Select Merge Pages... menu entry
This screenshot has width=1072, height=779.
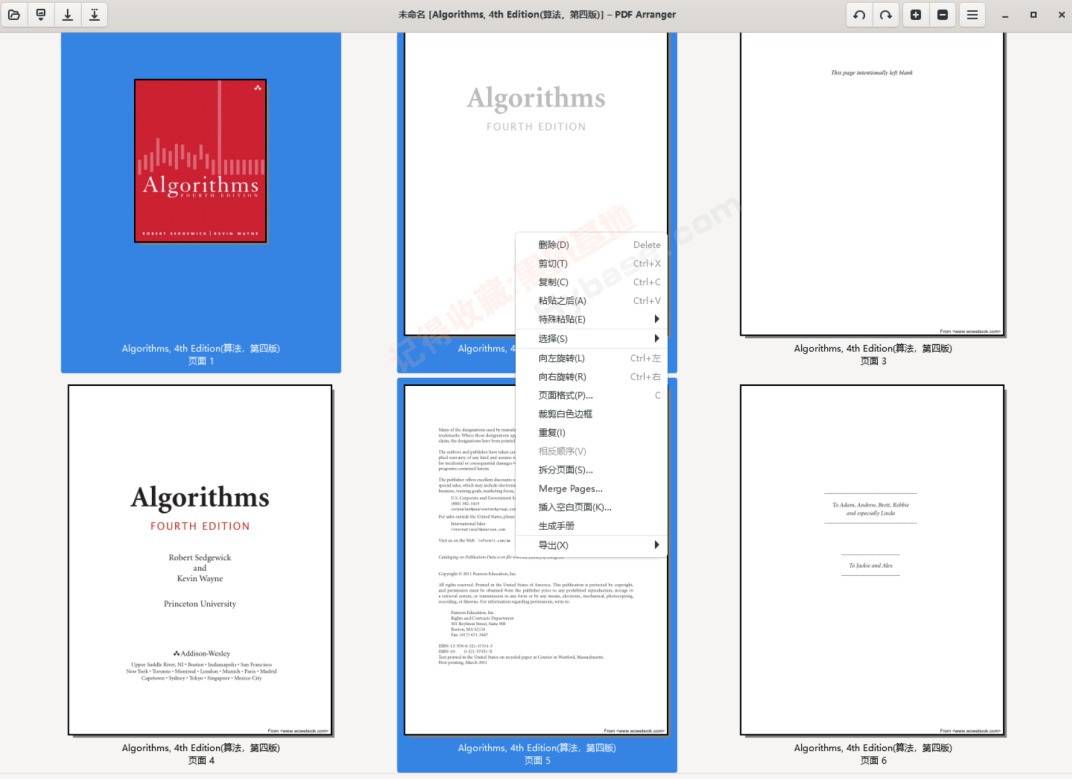pyautogui.click(x=591, y=488)
